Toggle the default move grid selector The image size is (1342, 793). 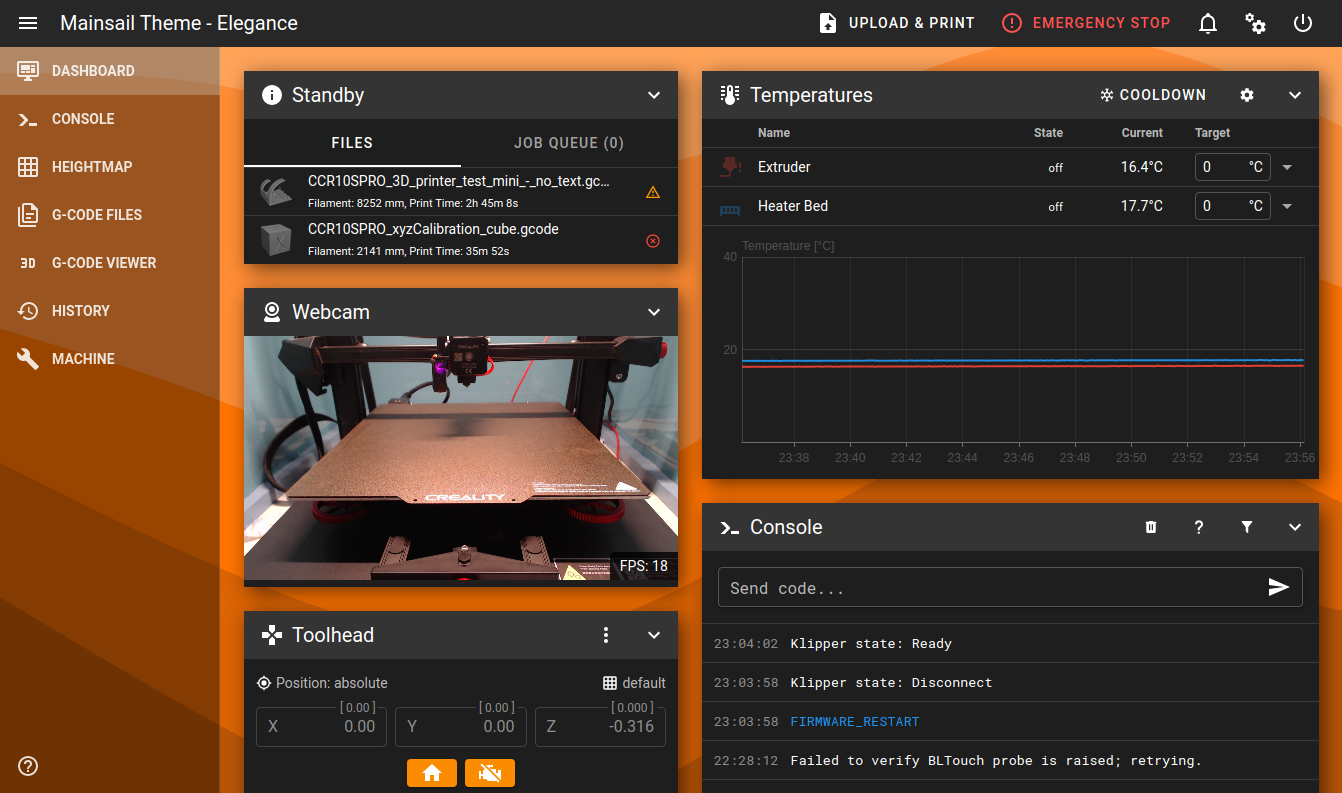click(x=633, y=682)
